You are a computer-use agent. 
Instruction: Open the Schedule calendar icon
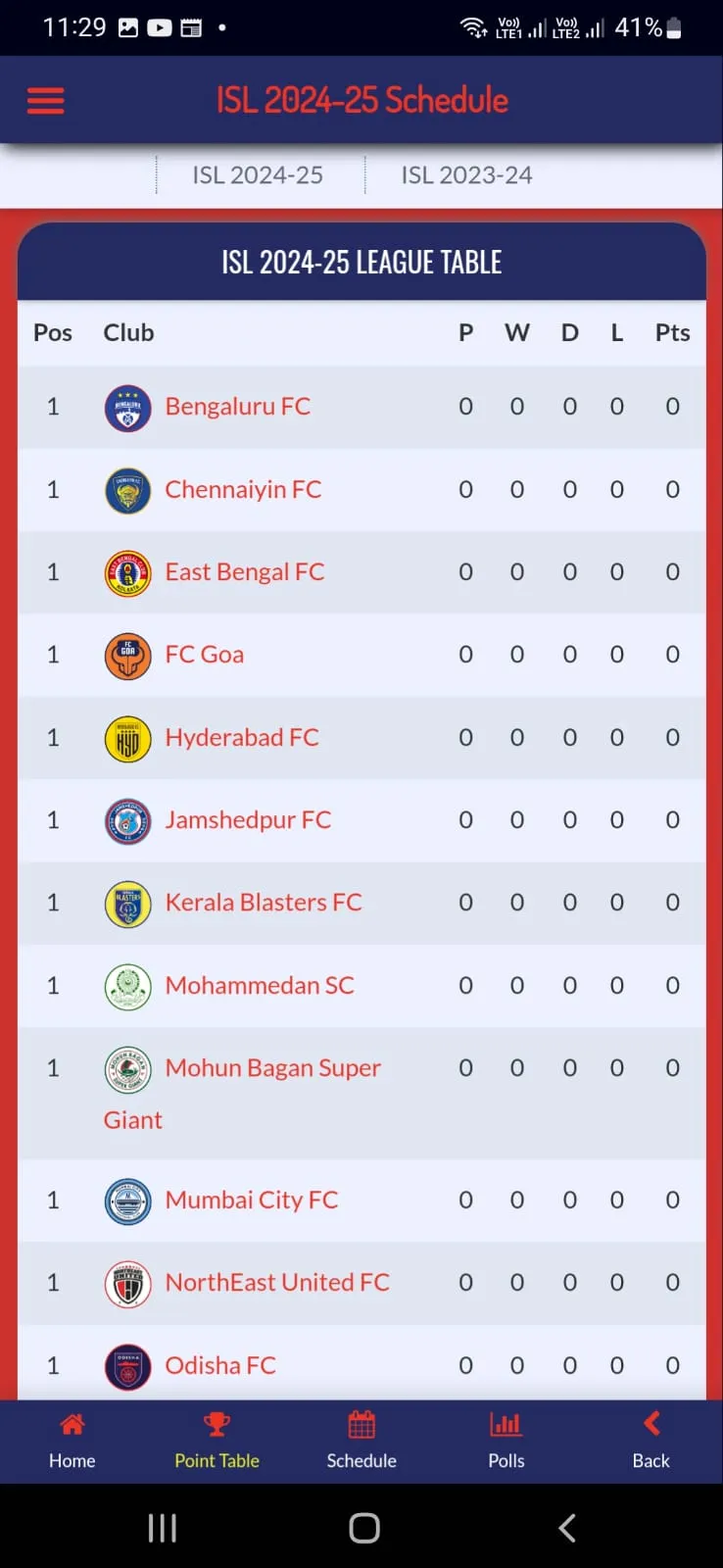pos(361,1424)
